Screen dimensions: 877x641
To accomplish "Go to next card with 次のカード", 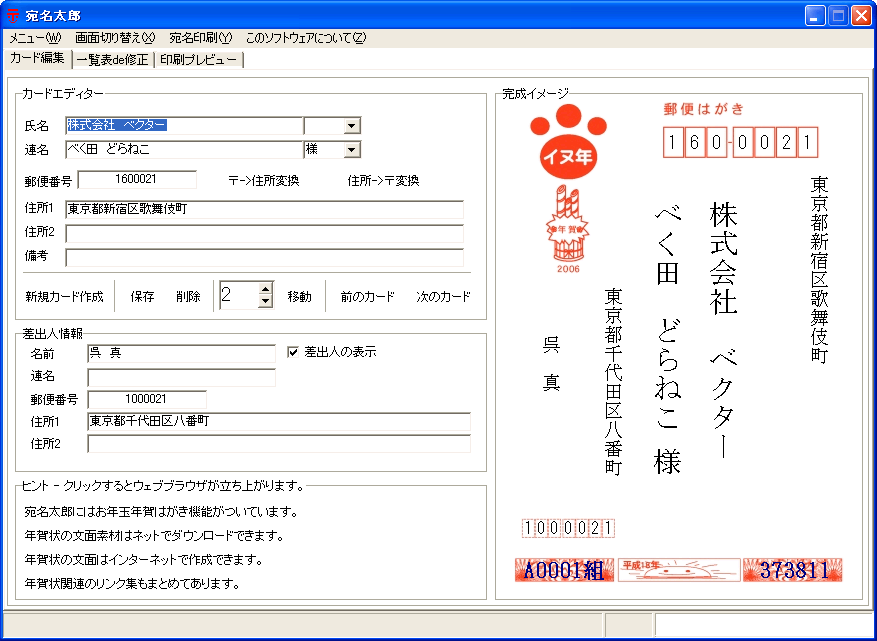I will 443,296.
